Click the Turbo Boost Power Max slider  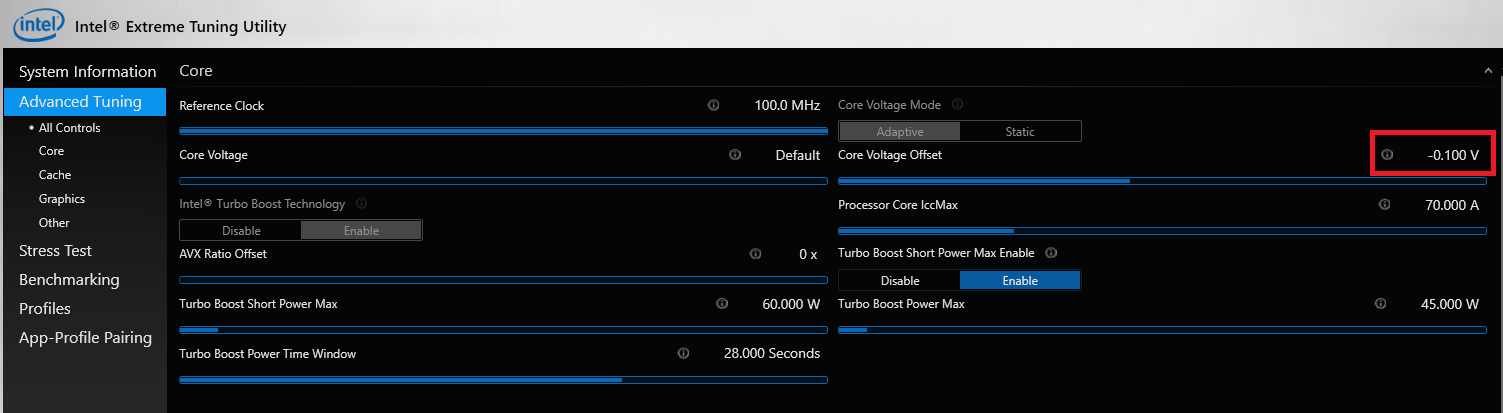pos(1162,329)
